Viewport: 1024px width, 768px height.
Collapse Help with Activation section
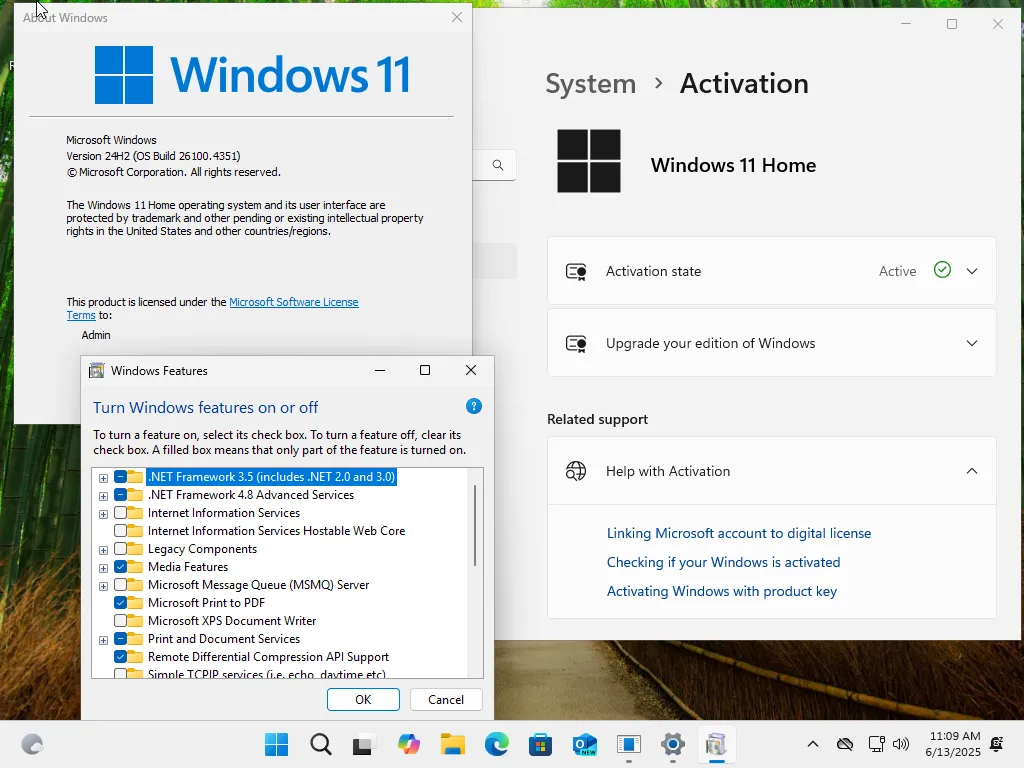pos(972,471)
